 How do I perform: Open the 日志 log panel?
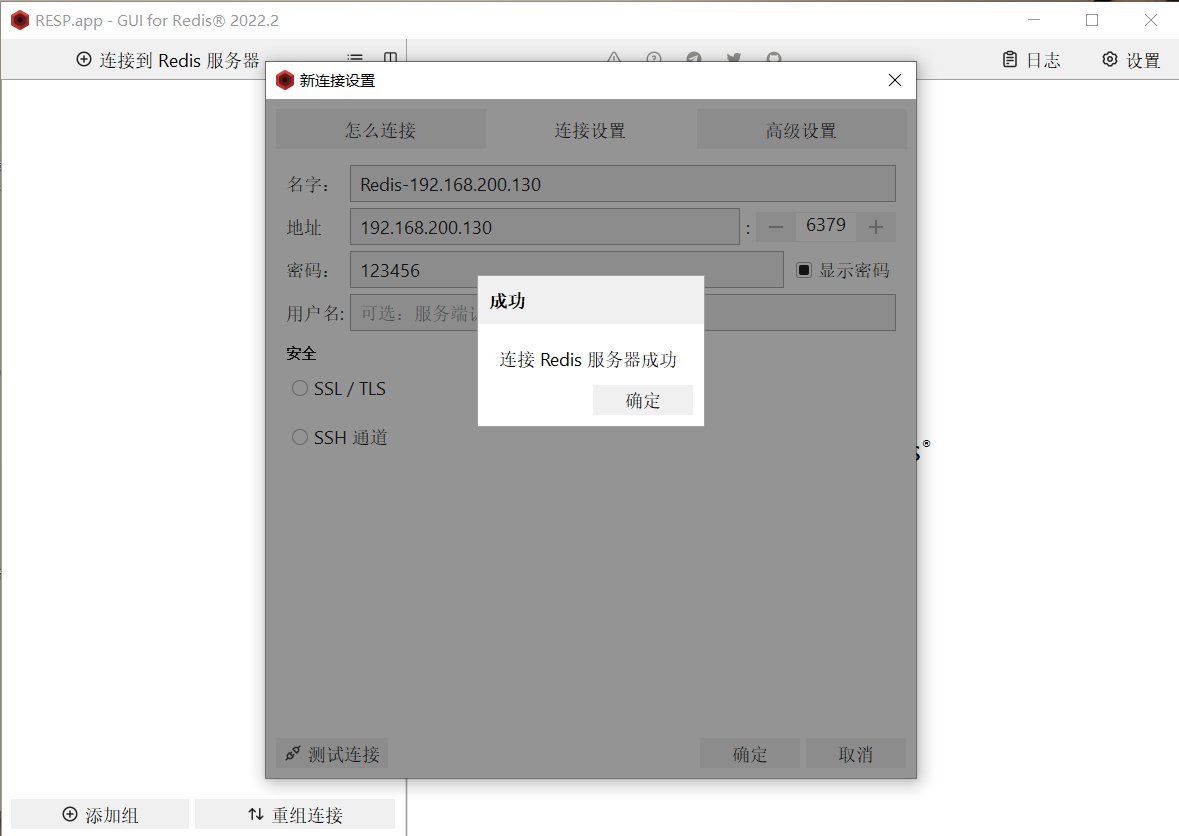point(1032,60)
